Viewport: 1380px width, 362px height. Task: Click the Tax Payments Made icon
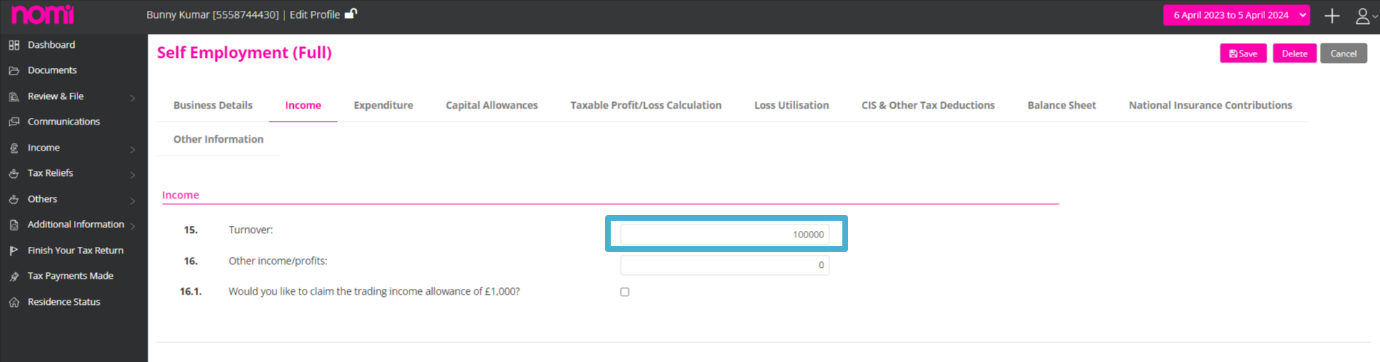14,276
